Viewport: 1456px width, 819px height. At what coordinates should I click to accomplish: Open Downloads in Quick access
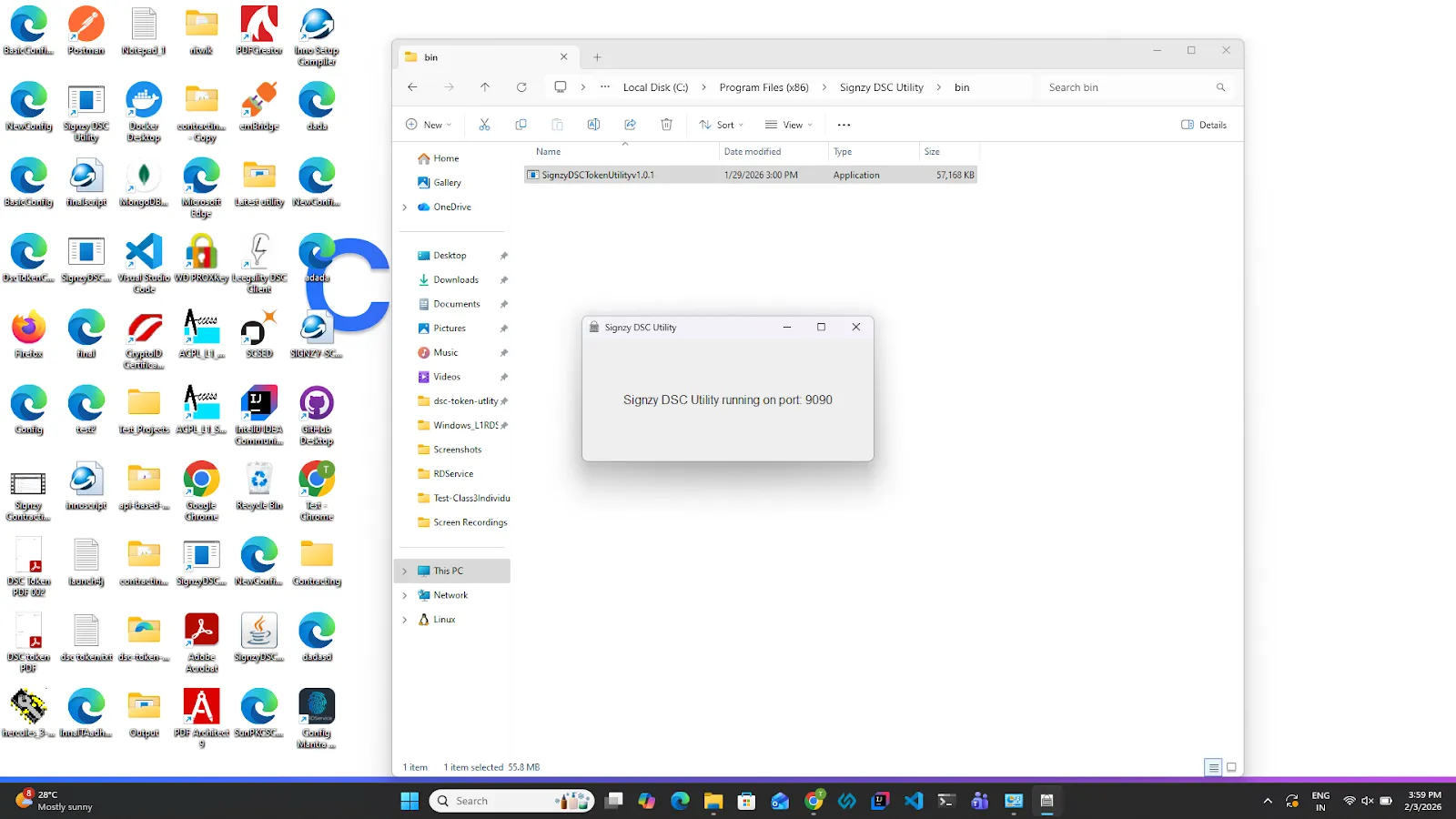(455, 280)
